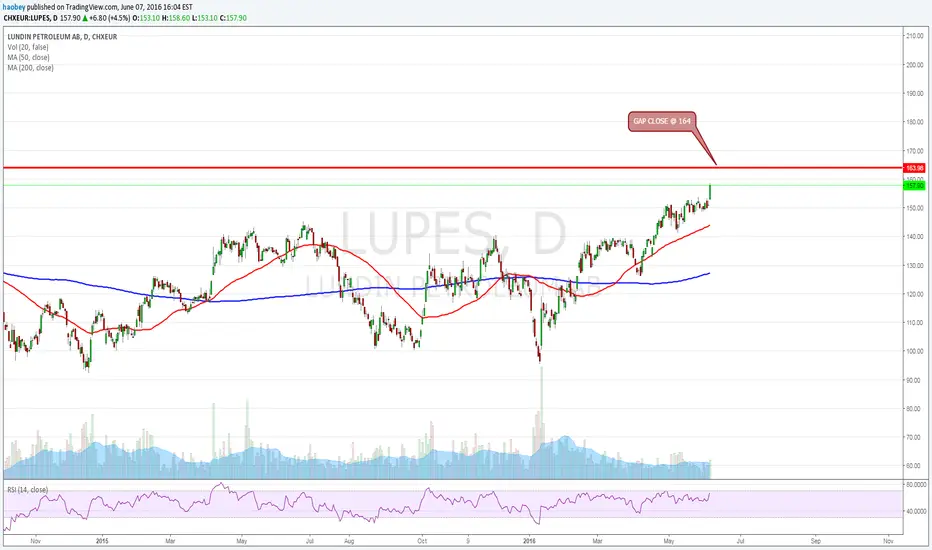Viewport: 932px width, 550px height.
Task: Click the 40.0000 RSI axis label
Action: pyautogui.click(x=915, y=511)
